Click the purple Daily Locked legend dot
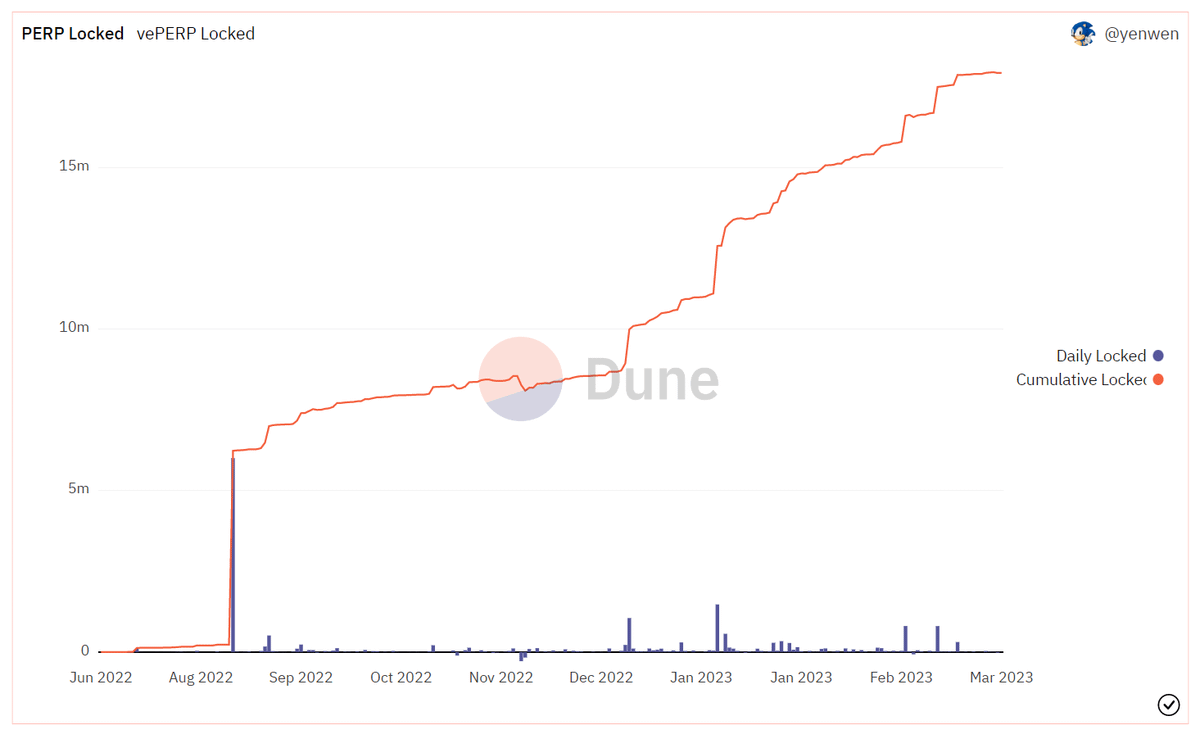This screenshot has width=1200, height=735. (1158, 356)
